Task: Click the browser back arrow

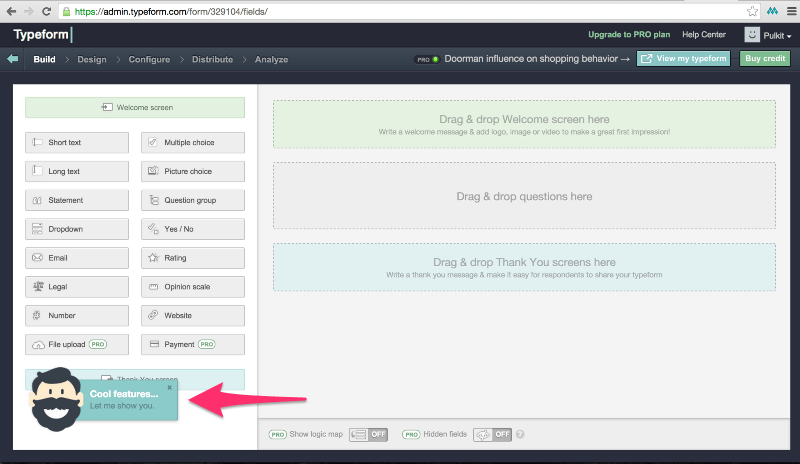Action: (x=11, y=11)
